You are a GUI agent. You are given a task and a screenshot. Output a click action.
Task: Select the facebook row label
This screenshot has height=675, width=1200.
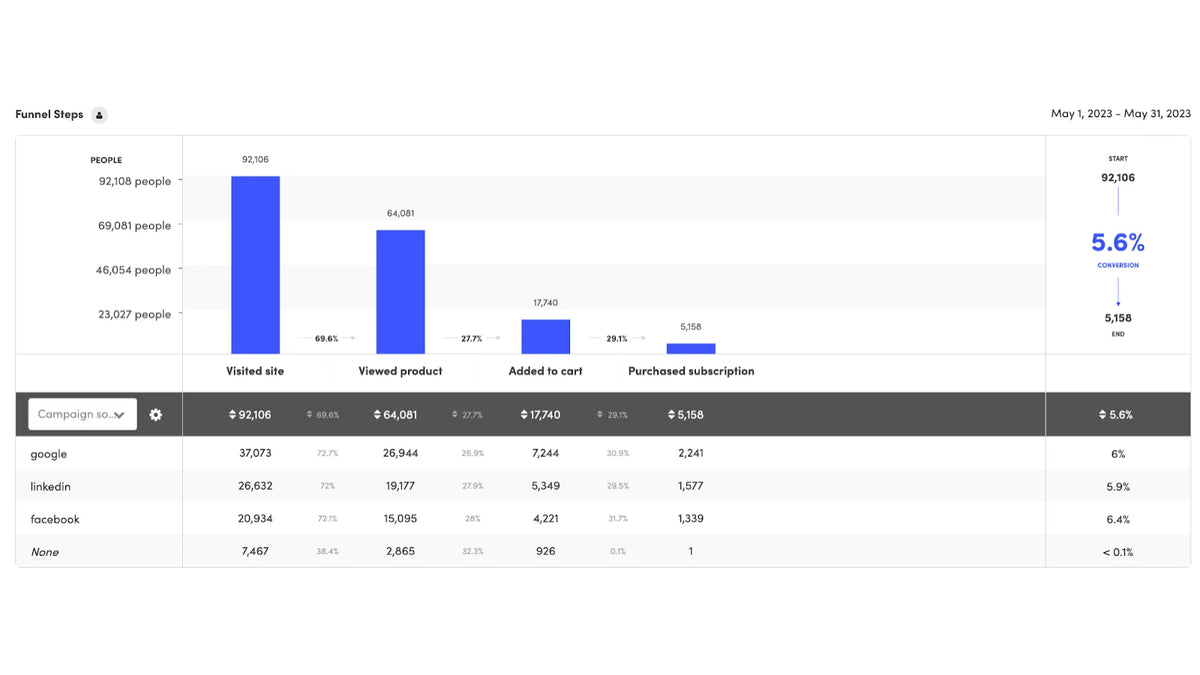point(55,519)
